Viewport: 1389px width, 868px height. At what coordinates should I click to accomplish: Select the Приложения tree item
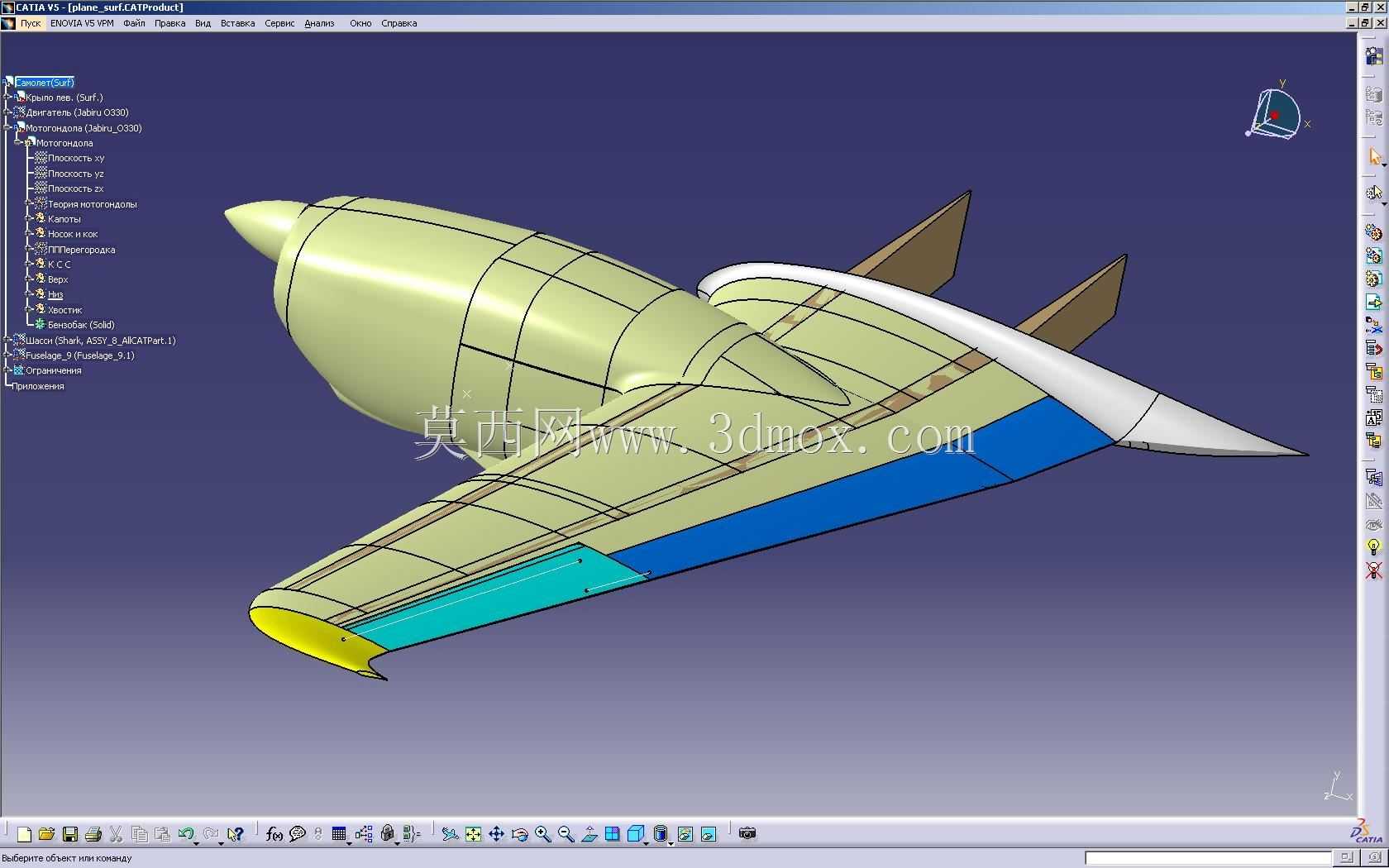tap(38, 386)
